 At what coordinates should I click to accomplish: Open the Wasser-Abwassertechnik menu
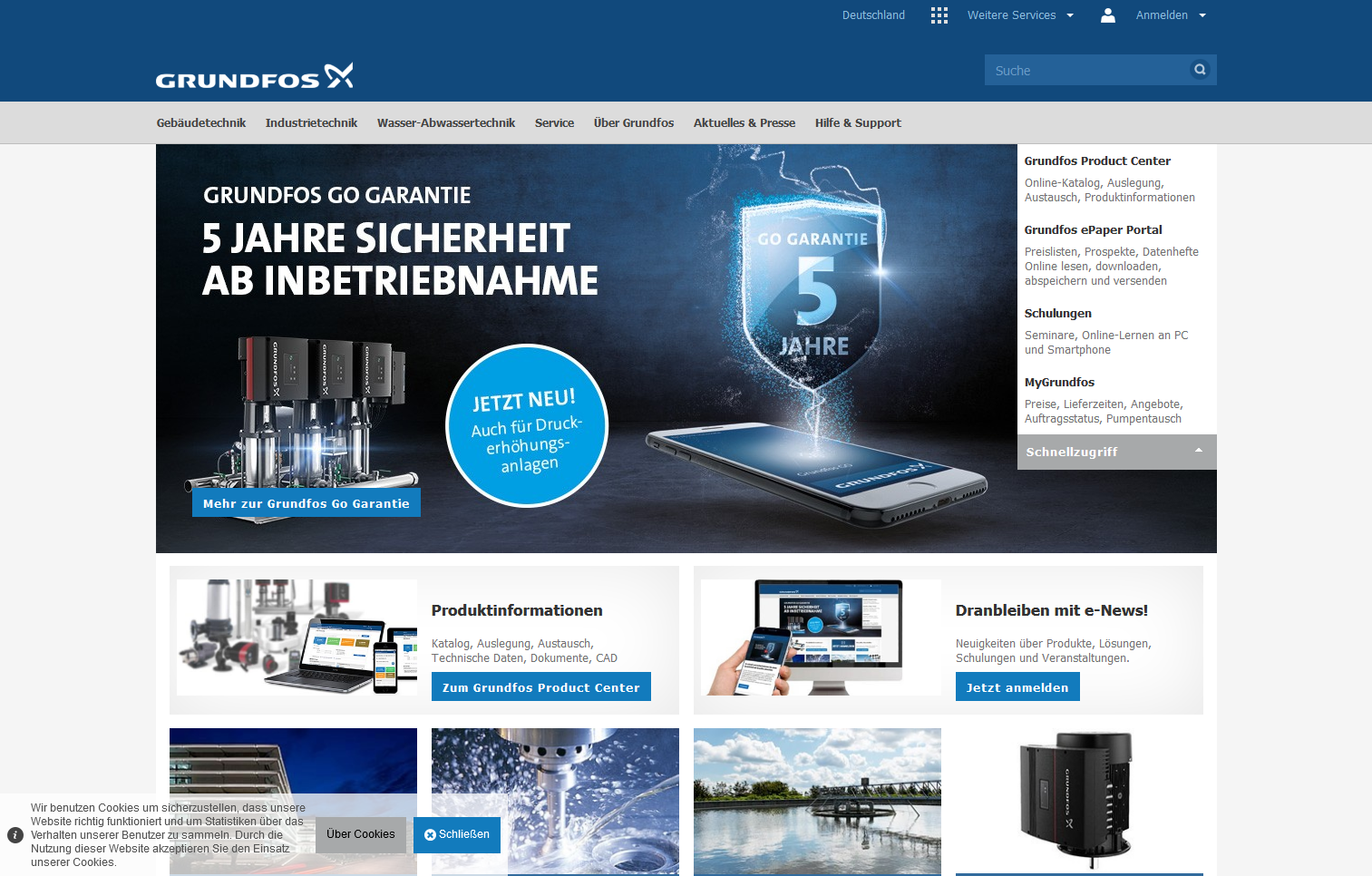446,123
